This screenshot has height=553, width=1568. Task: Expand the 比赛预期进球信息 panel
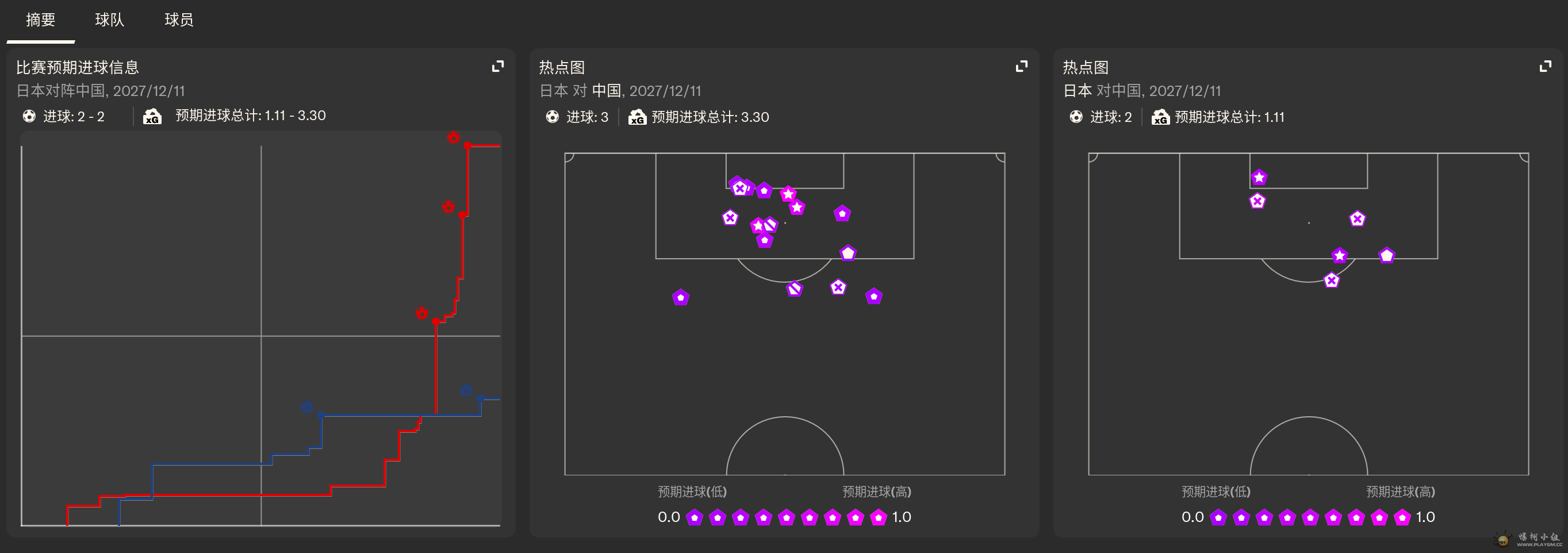tap(498, 66)
